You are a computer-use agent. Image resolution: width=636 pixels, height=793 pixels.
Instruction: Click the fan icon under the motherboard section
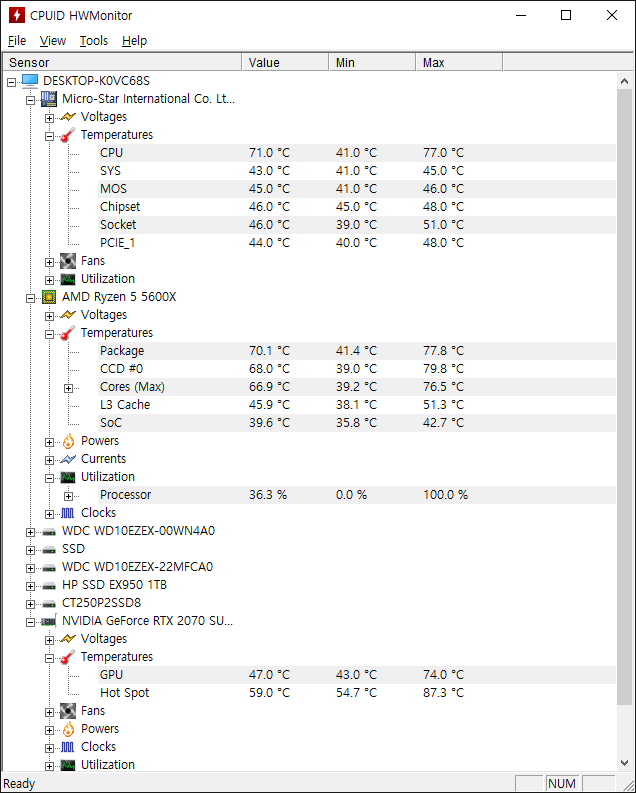pyautogui.click(x=67, y=261)
